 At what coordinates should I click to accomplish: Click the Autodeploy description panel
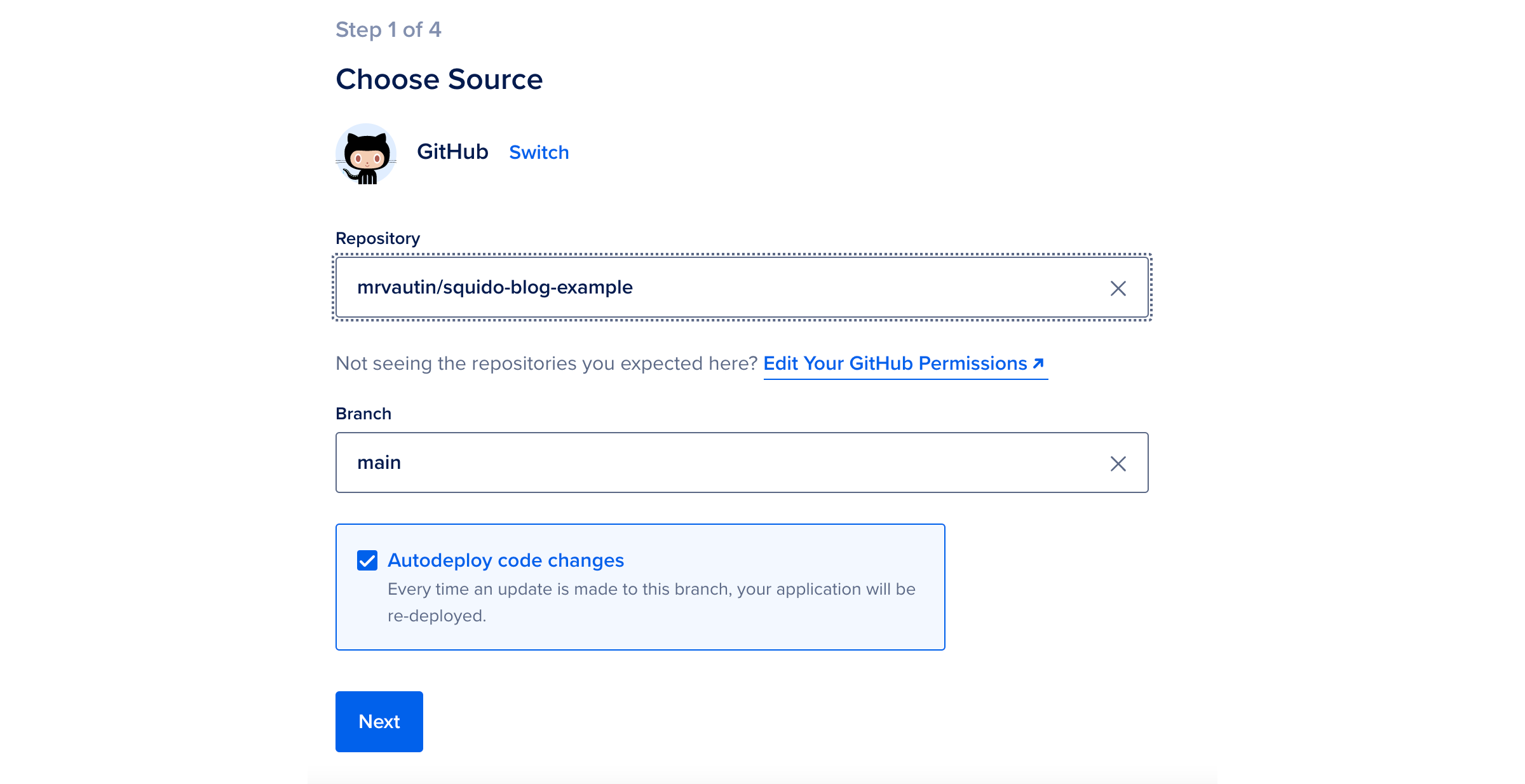(x=651, y=601)
